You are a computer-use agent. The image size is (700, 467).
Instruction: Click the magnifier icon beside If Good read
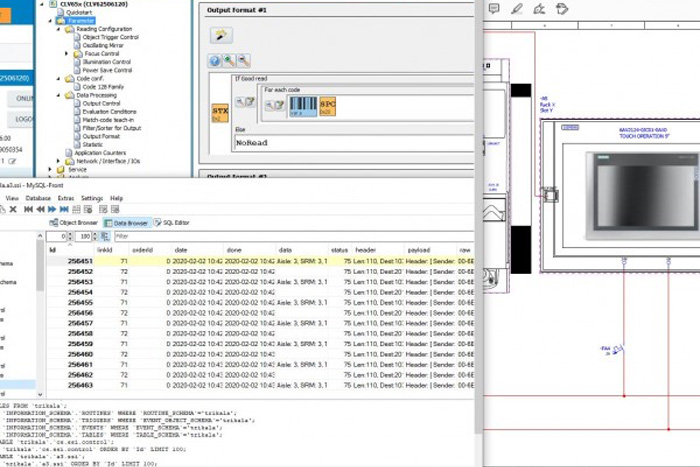240,102
